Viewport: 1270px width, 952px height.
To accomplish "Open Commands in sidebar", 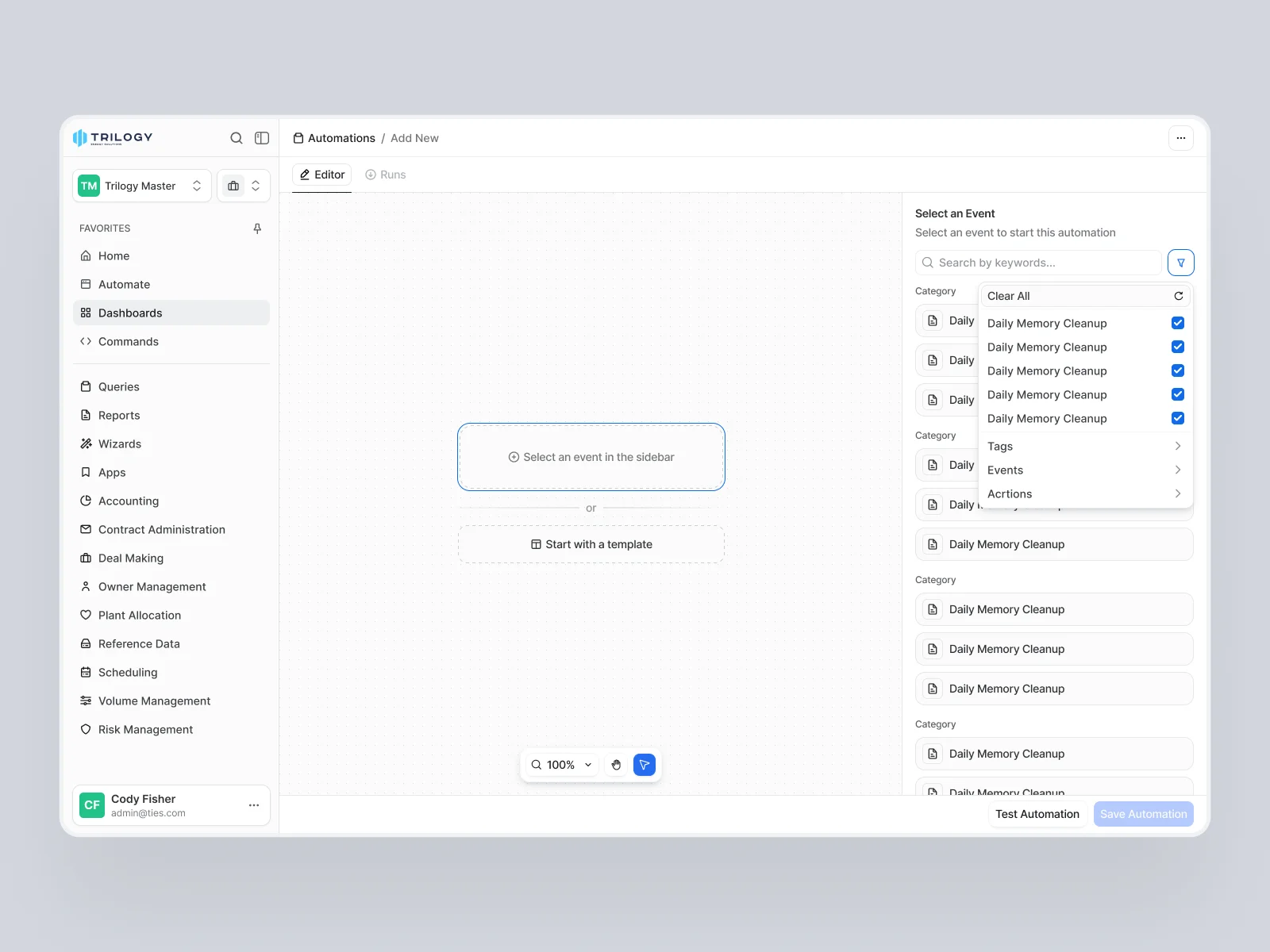I will (171, 341).
